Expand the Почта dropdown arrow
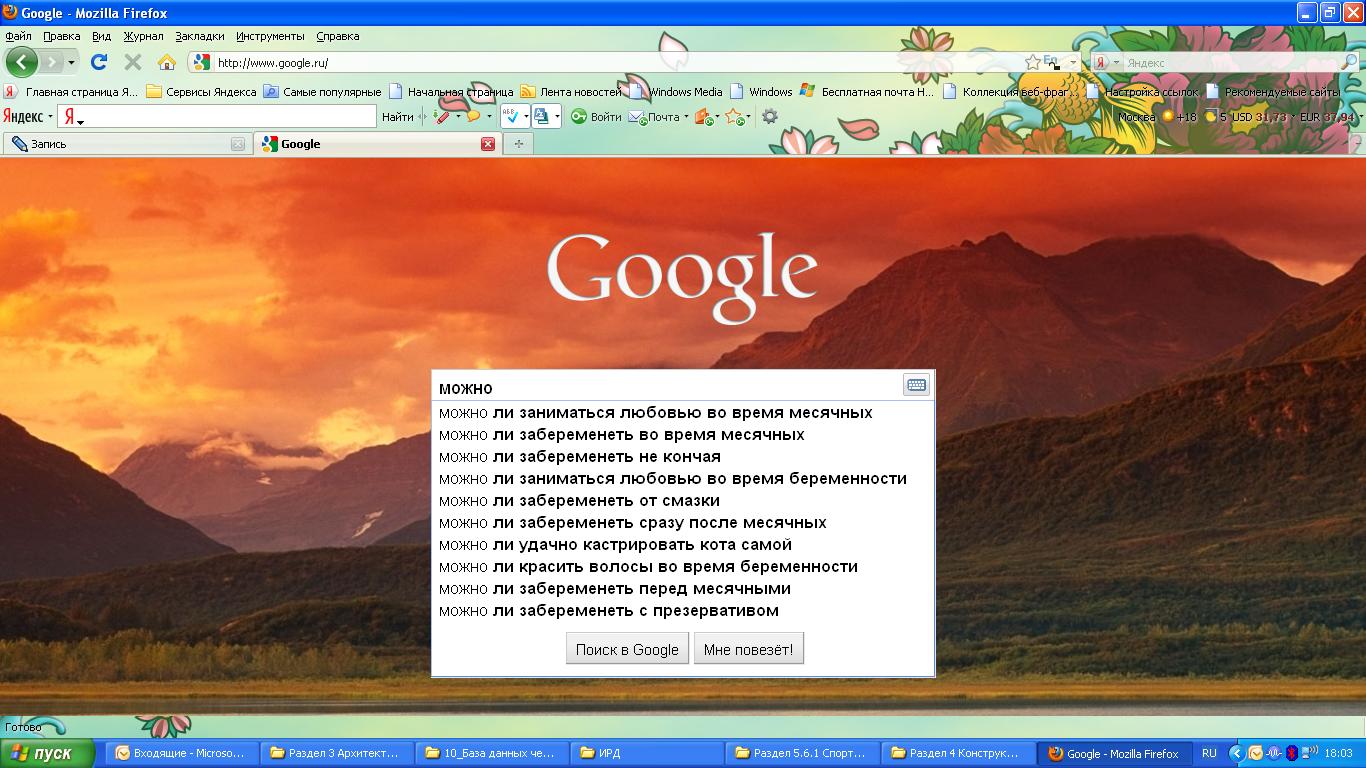 click(x=686, y=117)
